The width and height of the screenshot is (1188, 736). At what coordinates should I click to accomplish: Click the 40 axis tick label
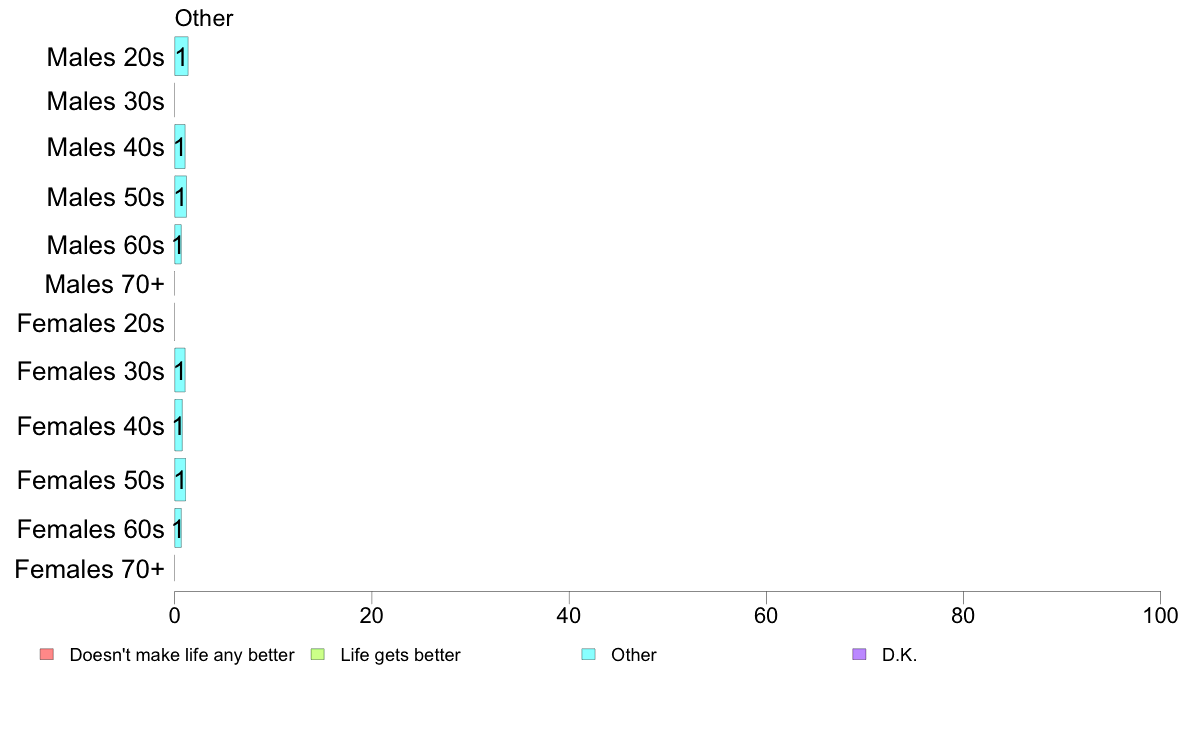569,615
